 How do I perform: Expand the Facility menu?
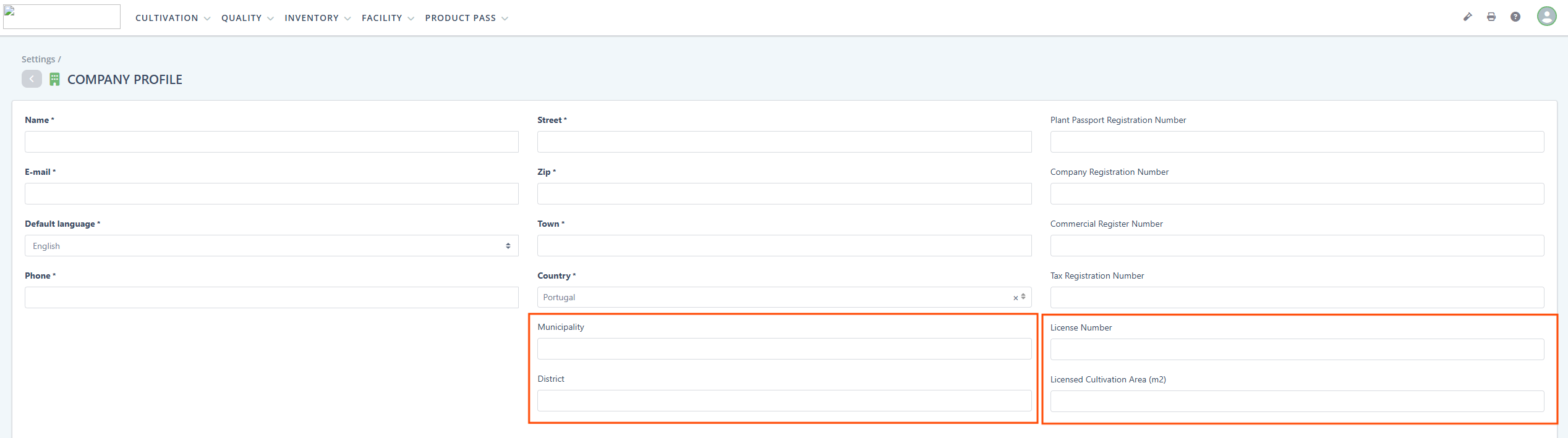[x=388, y=18]
